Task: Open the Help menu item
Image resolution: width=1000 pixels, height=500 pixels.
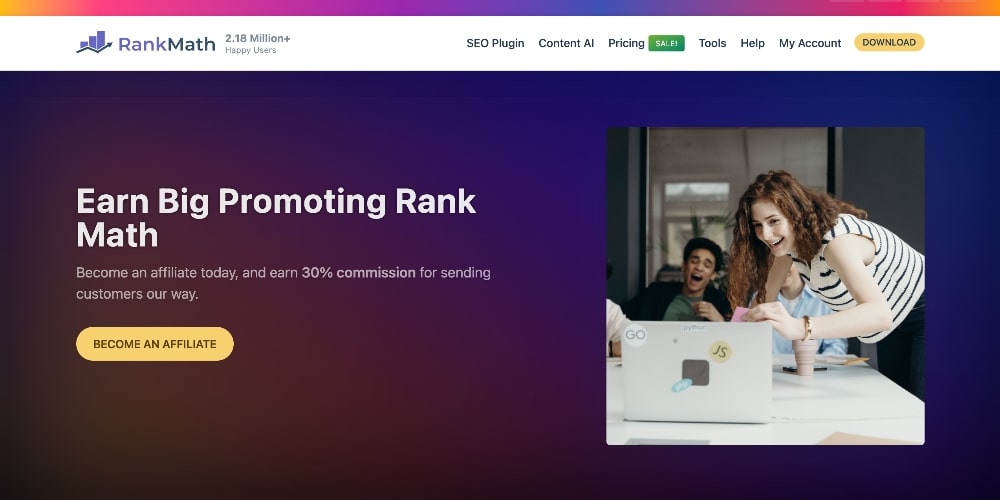Action: (x=753, y=43)
